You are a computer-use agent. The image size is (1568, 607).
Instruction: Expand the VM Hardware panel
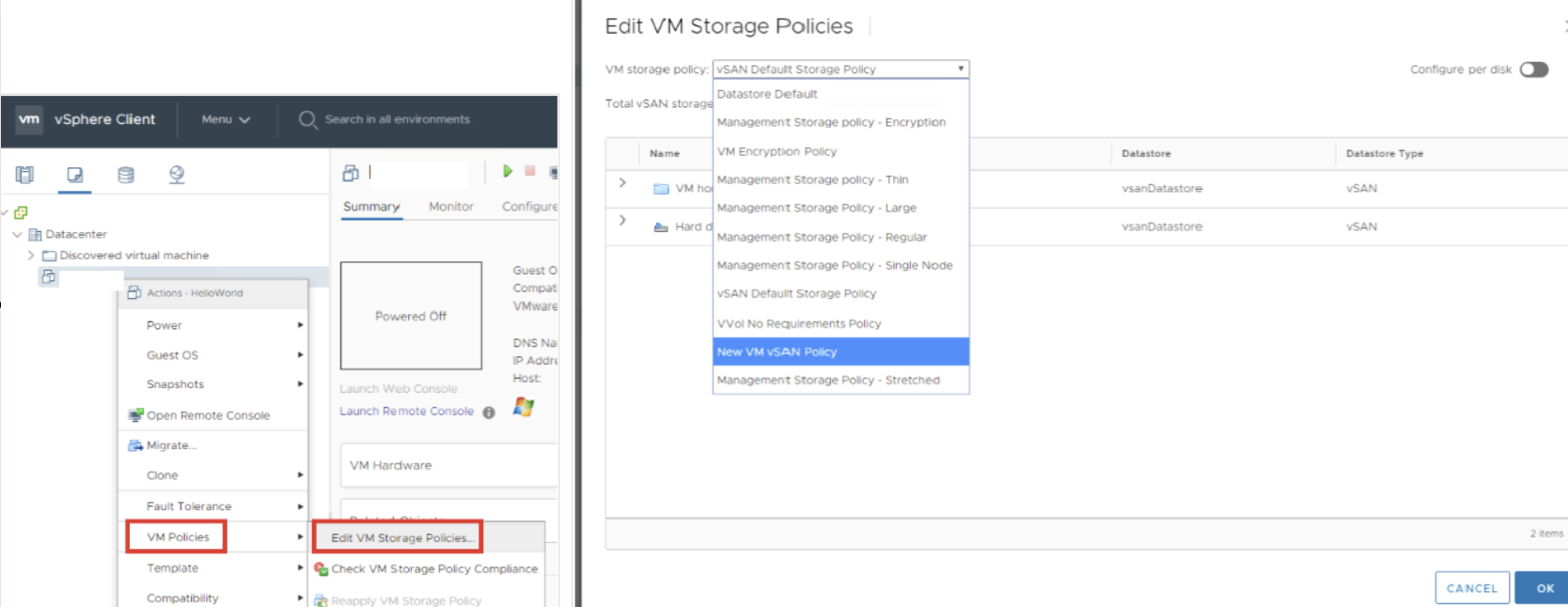pos(449,465)
